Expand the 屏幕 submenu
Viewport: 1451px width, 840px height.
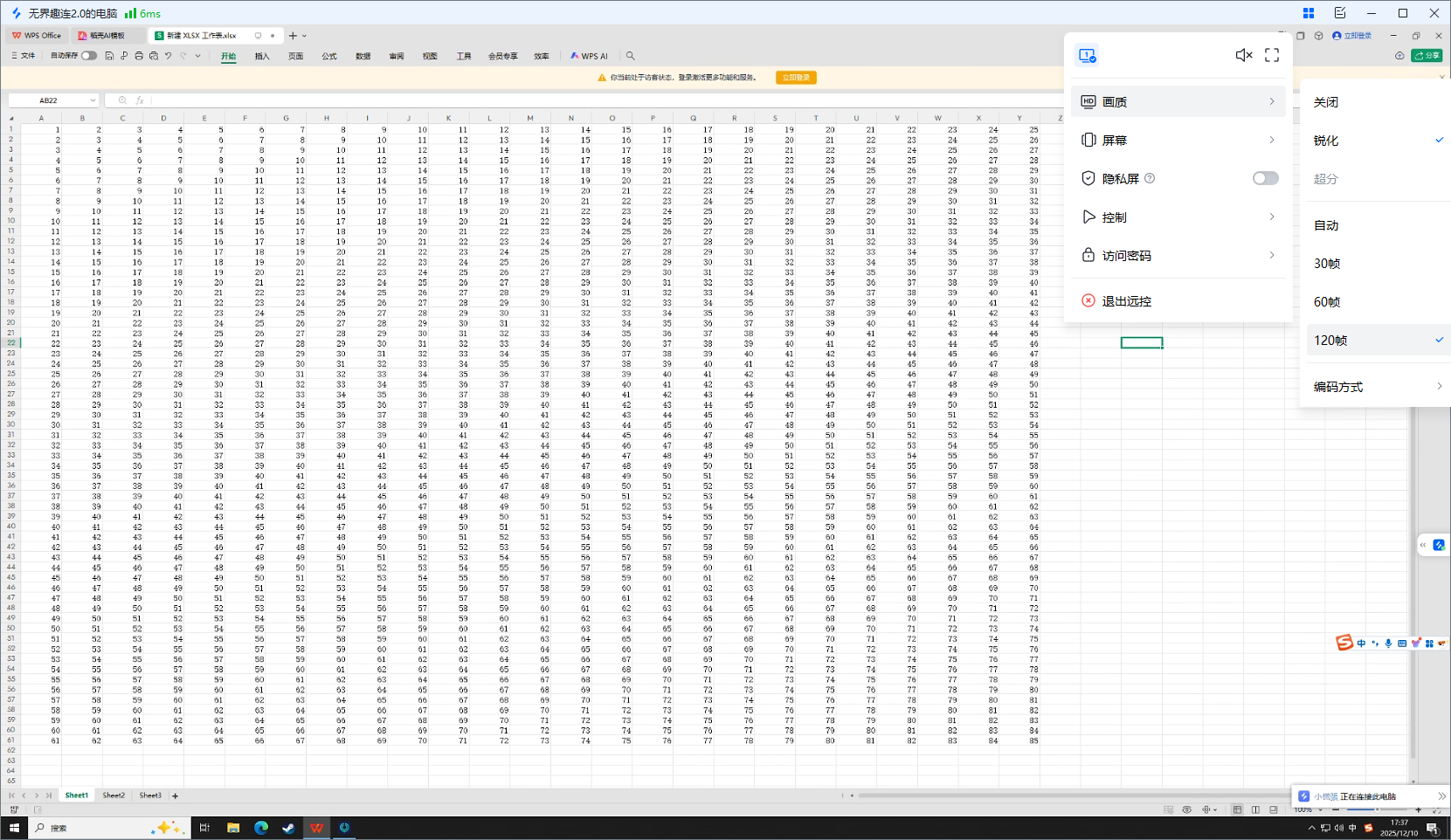pyautogui.click(x=1178, y=140)
